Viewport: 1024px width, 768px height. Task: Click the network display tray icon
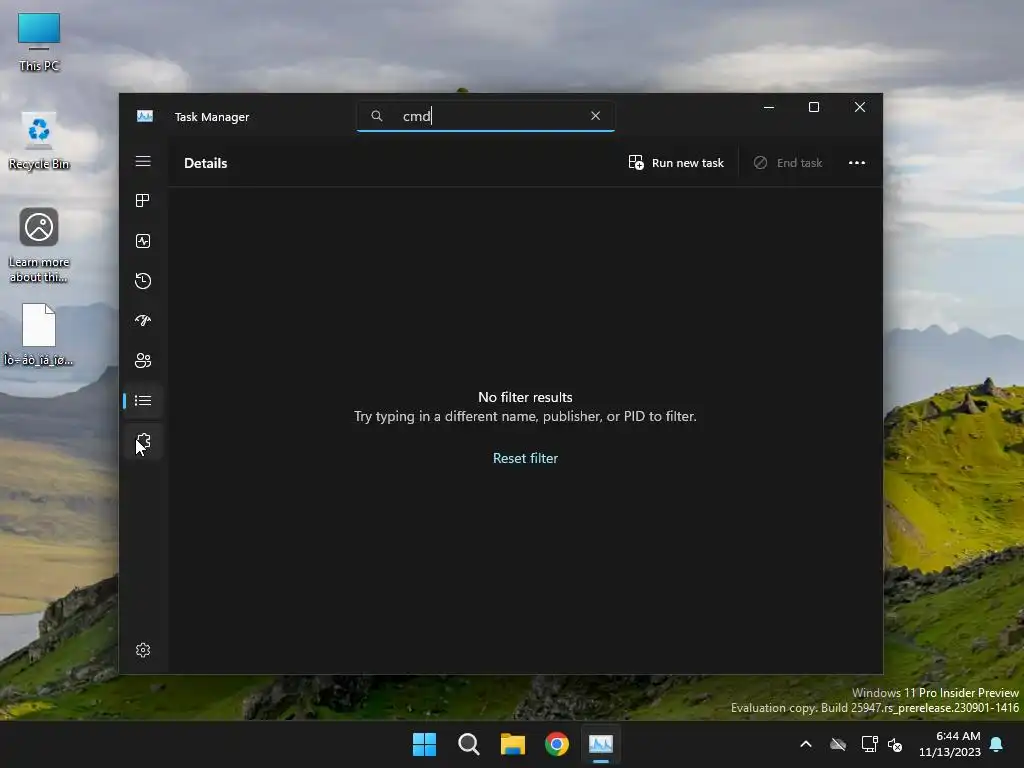coord(869,744)
